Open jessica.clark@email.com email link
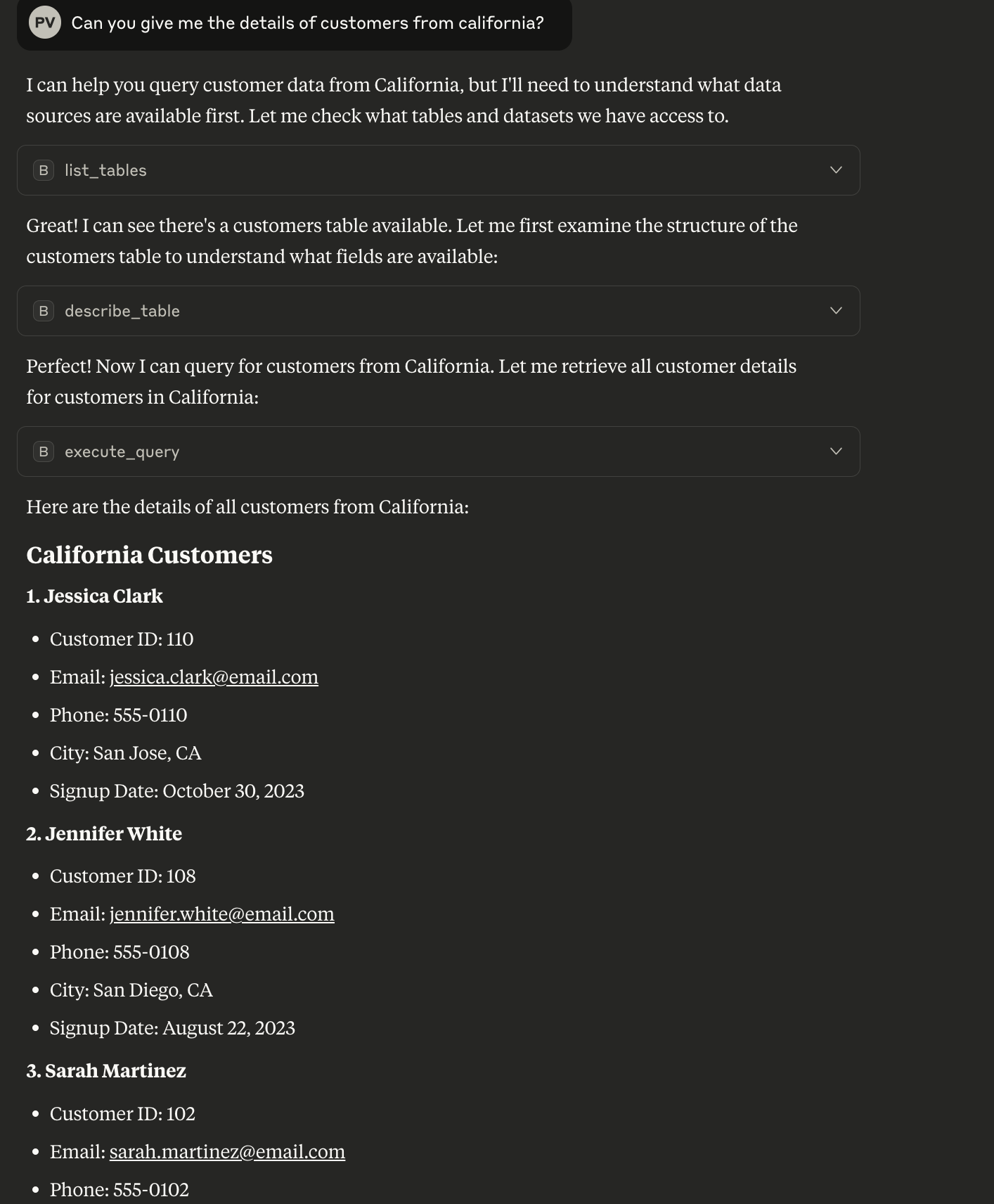 click(x=214, y=677)
